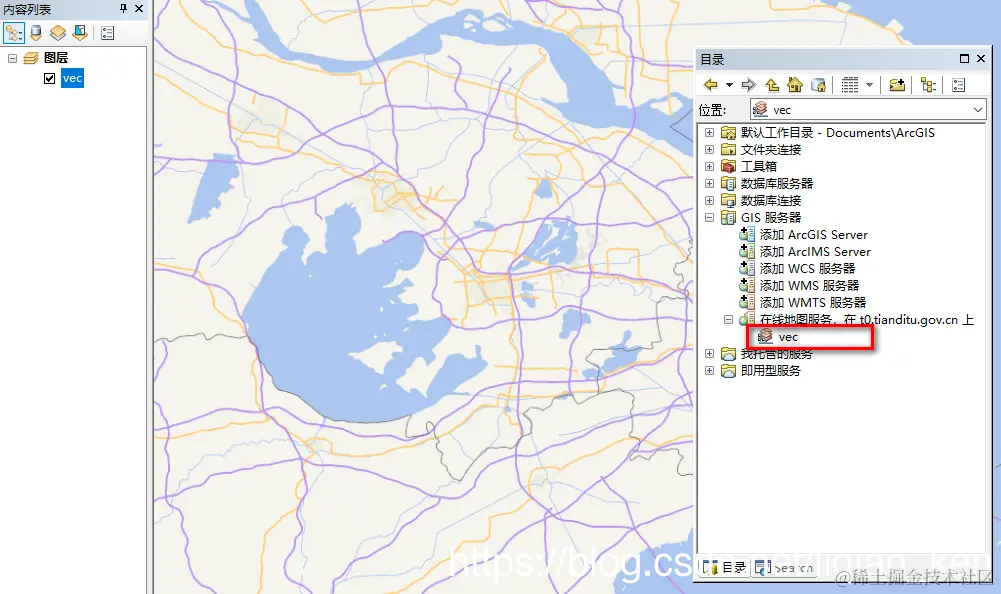Screen dimensions: 1001x594
Task: Select 我托管的服务 entry
Action: point(776,353)
